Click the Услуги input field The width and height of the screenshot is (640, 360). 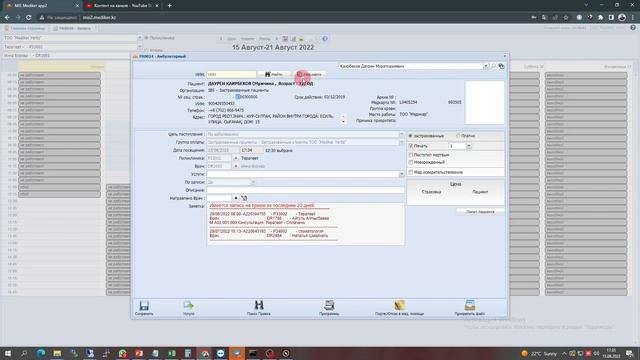302,174
